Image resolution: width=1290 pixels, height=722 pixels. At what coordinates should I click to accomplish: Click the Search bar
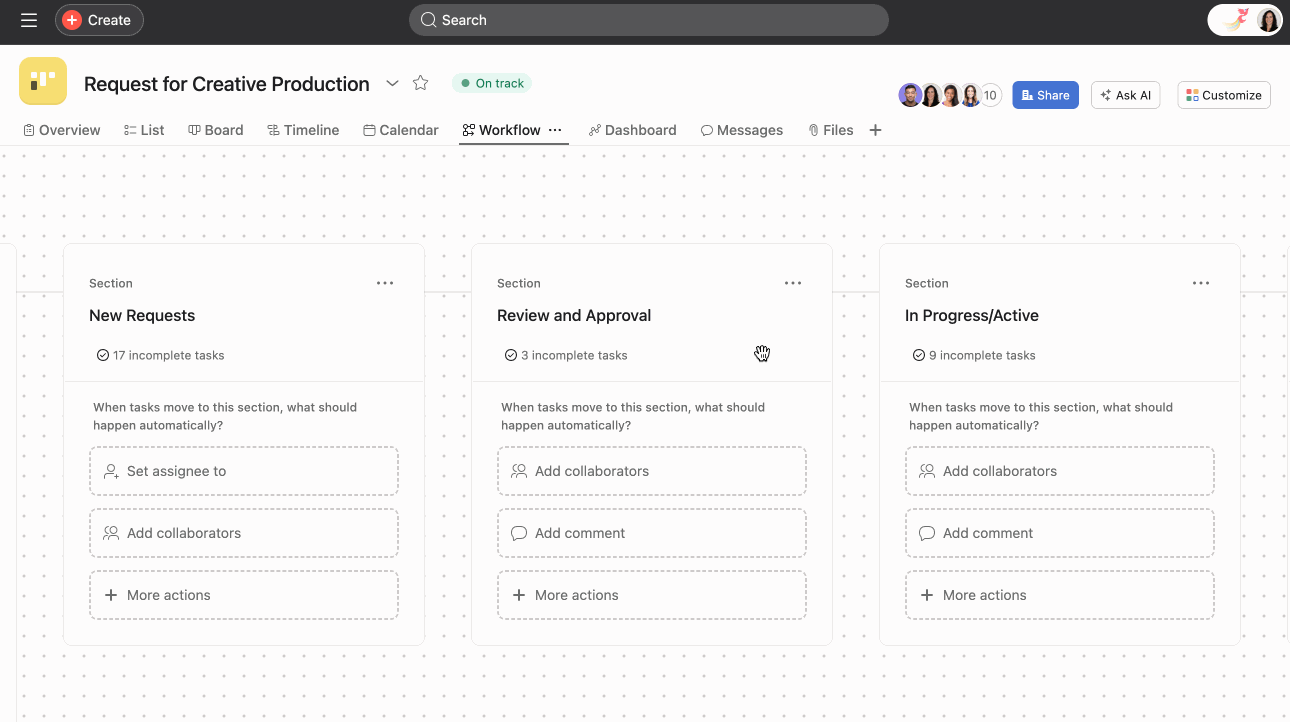tap(648, 19)
